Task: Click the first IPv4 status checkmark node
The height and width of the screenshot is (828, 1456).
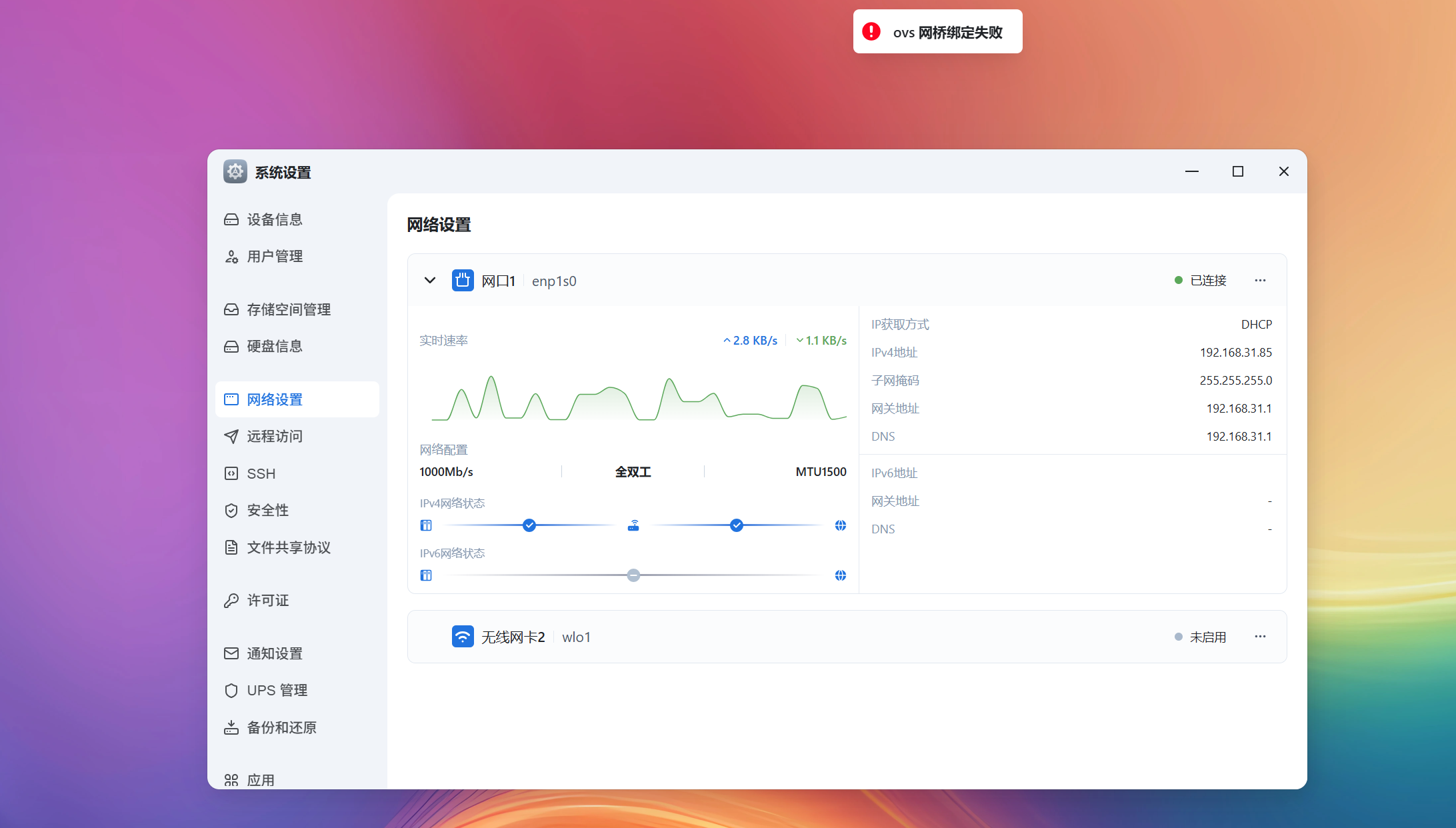Action: pos(529,525)
